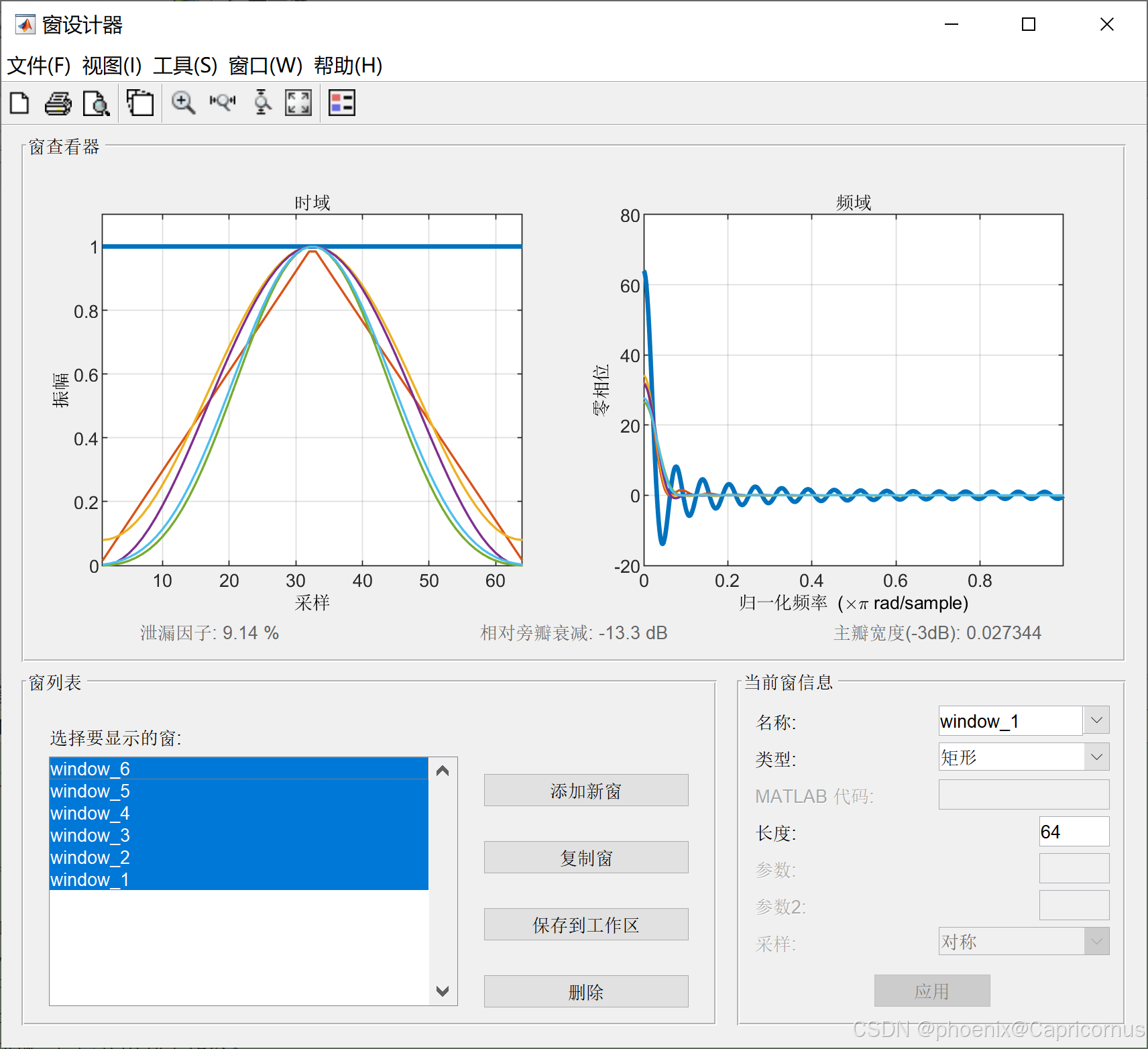
Task: Click the 复制窗 button
Action: [x=586, y=858]
